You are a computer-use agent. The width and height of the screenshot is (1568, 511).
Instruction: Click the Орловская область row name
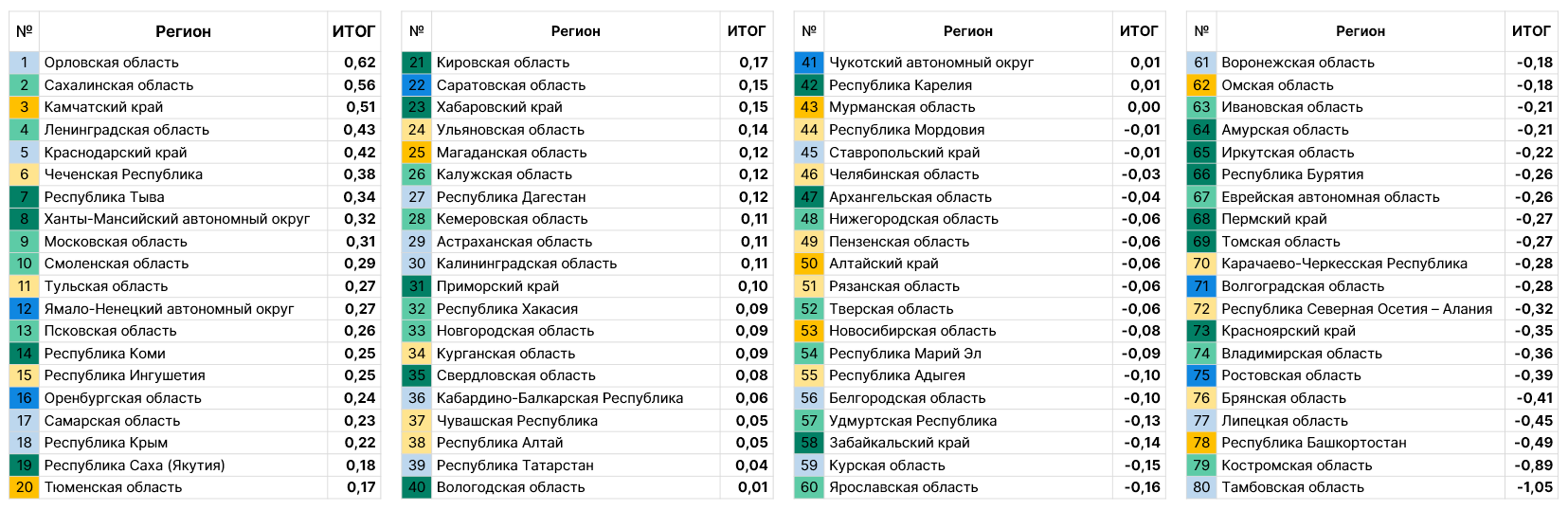112,63
